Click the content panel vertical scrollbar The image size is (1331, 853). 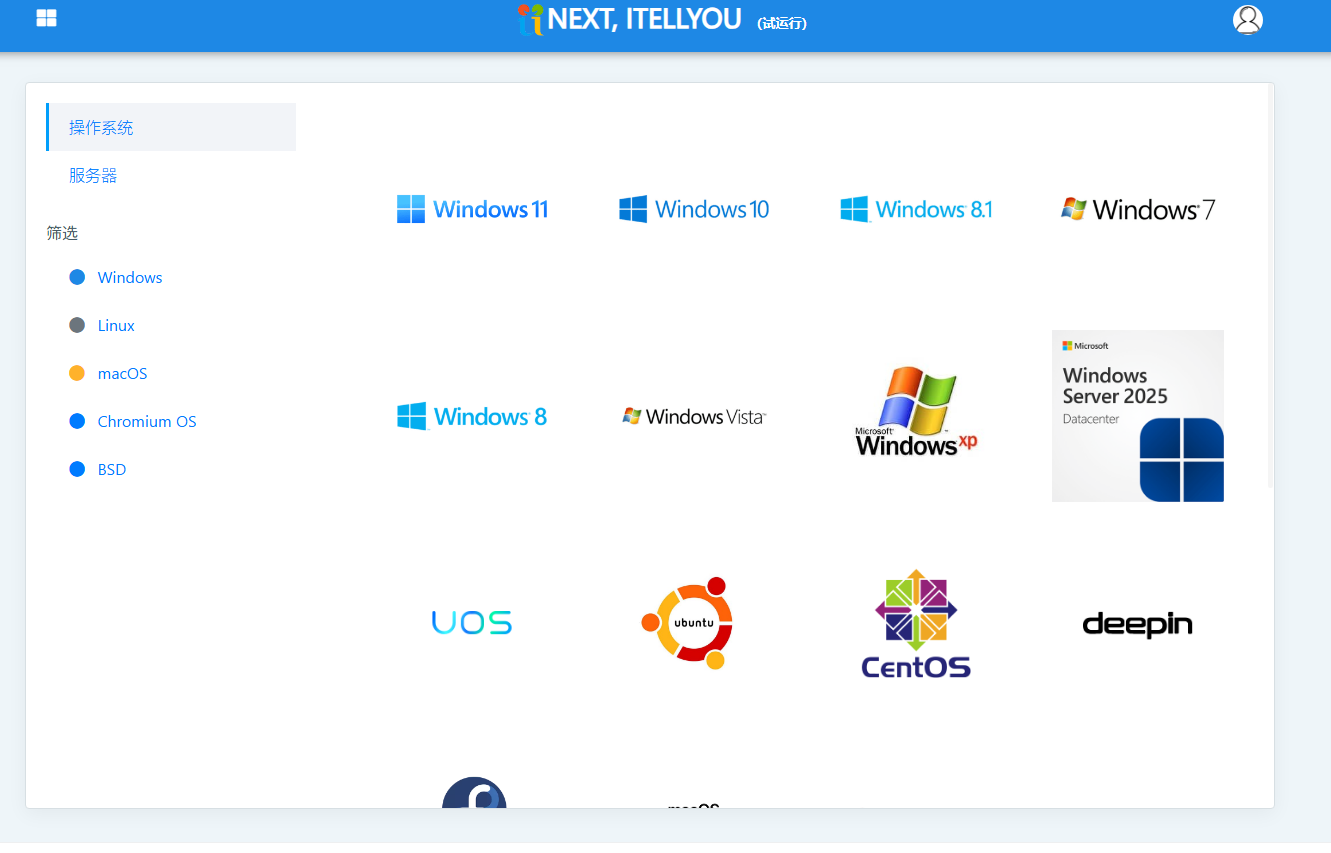[1271, 286]
